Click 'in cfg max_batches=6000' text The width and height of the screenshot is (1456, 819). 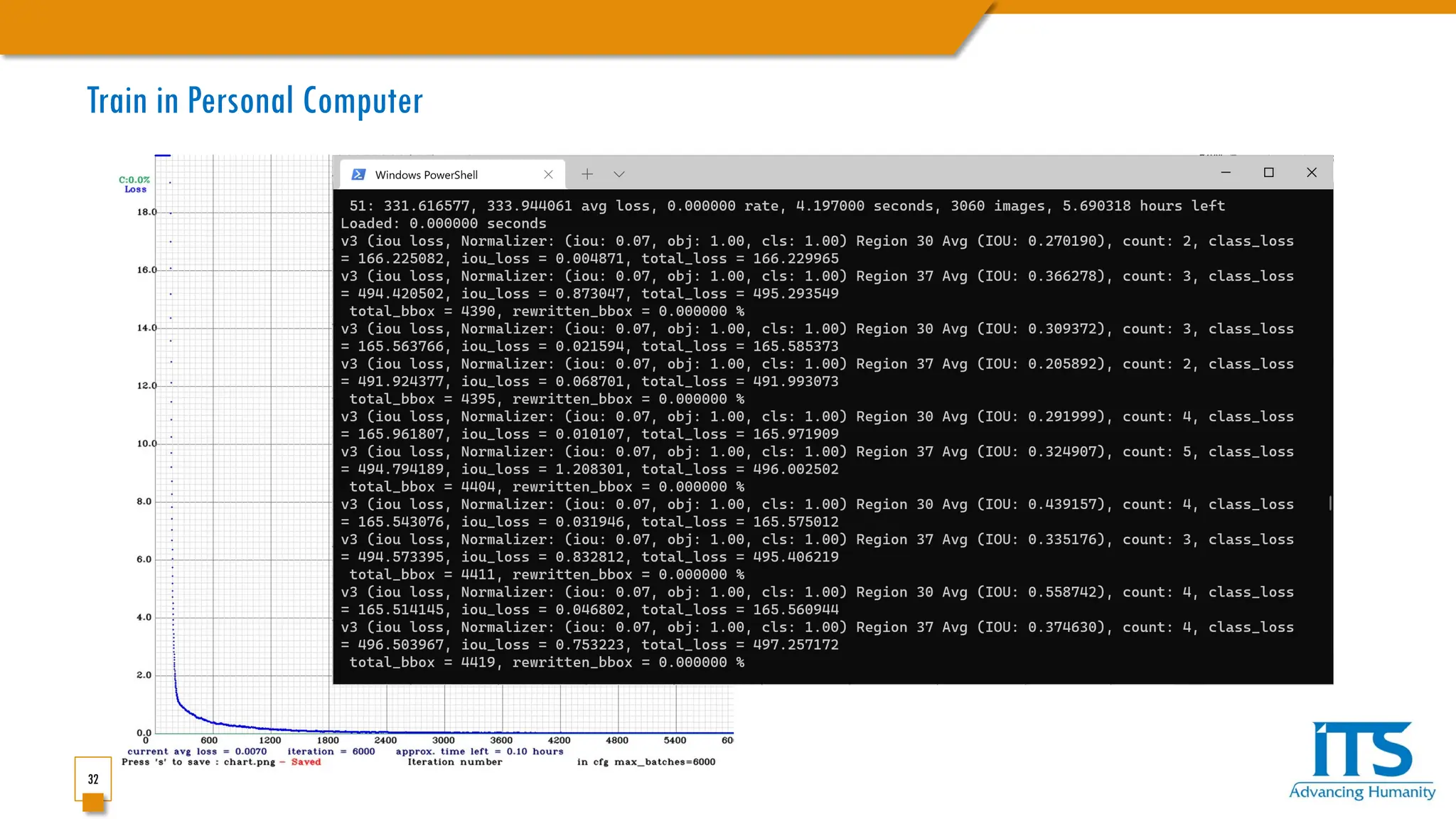pyautogui.click(x=646, y=762)
